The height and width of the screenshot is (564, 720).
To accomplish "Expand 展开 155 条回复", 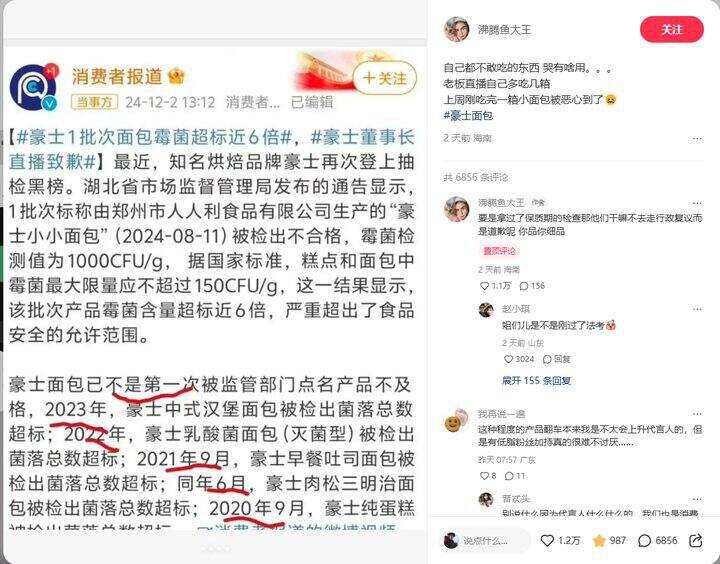I will click(536, 381).
